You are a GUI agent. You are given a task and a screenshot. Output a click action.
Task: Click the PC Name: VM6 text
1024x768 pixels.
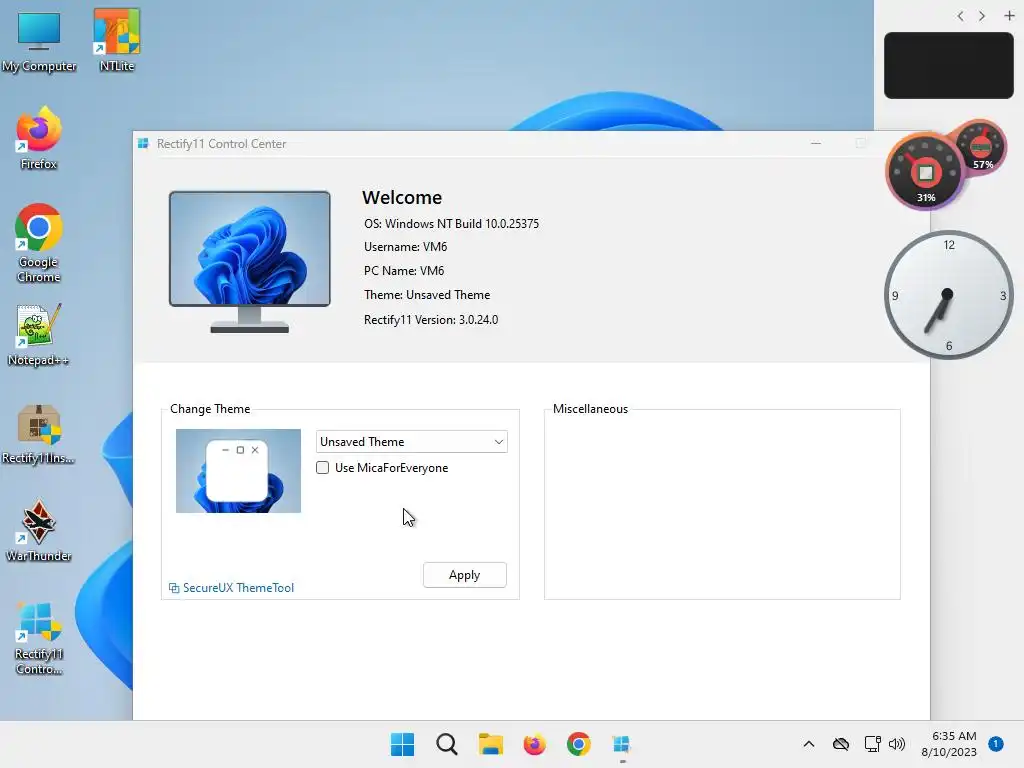click(x=404, y=270)
